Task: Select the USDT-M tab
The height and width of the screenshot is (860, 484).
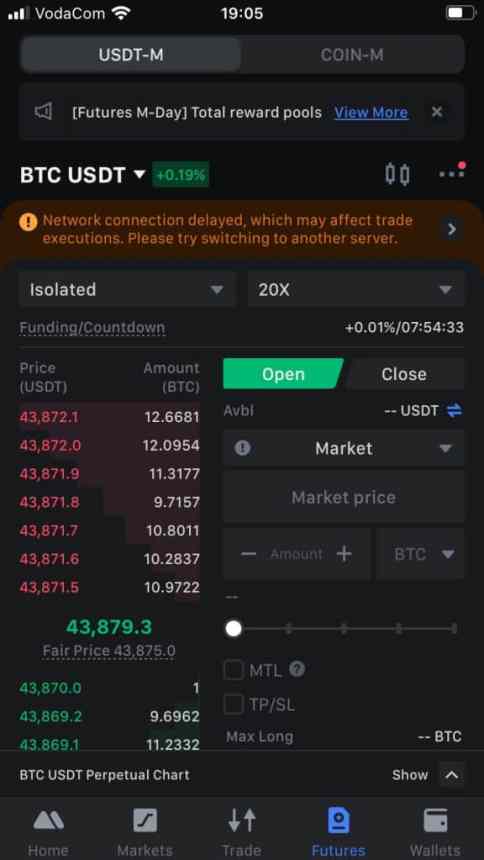Action: click(x=131, y=55)
